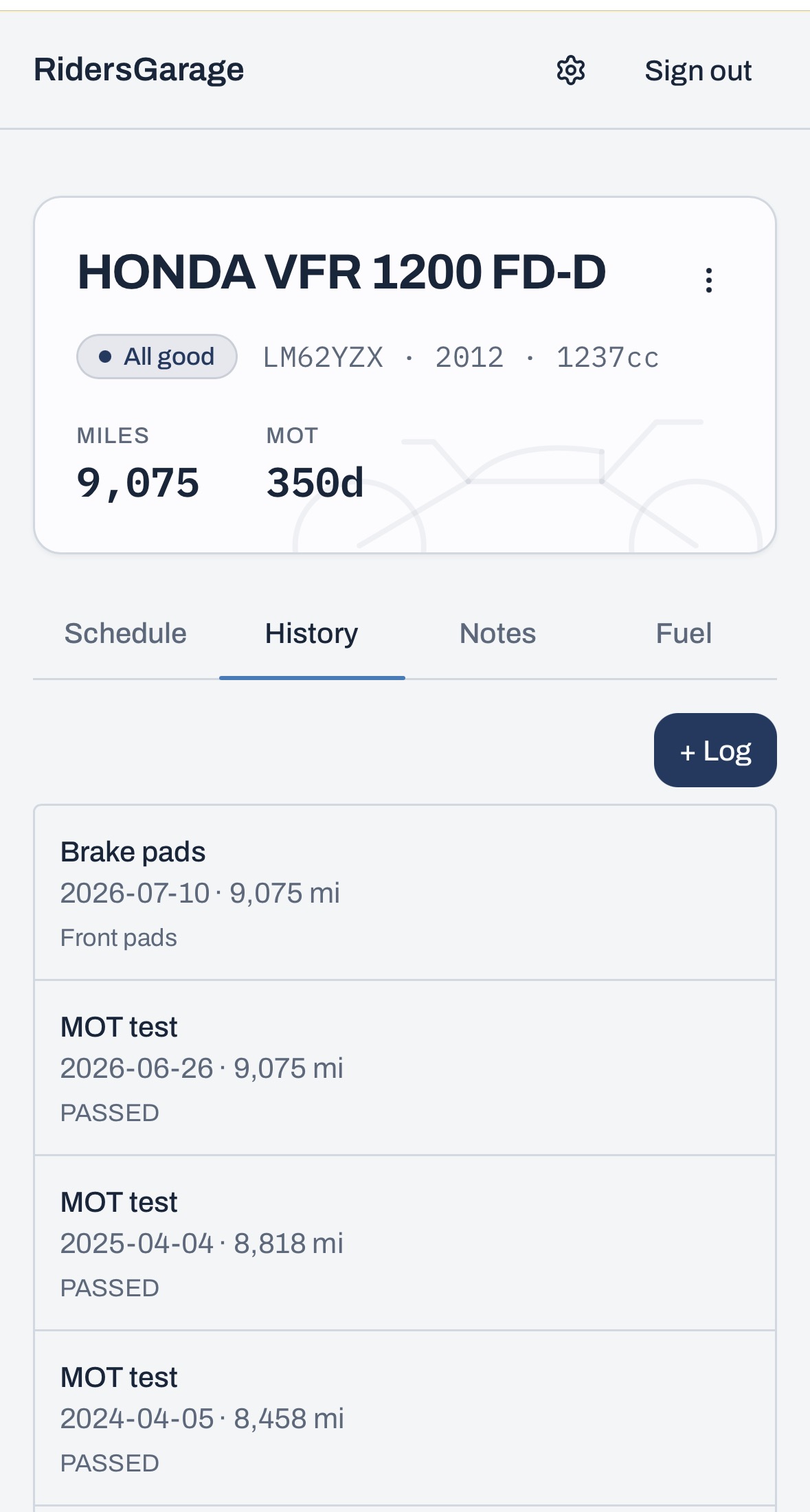Click the LM62YZX registration text

pos(323,358)
